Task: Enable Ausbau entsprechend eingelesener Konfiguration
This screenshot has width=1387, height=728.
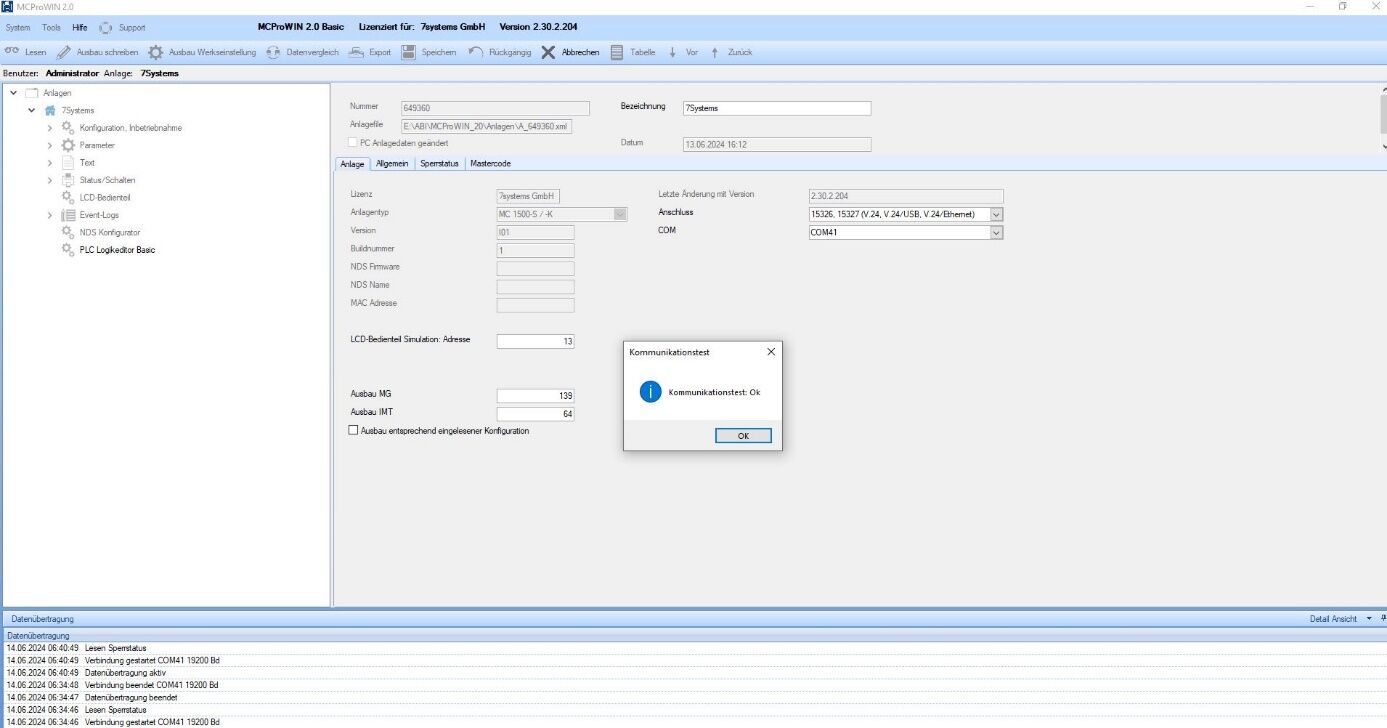Action: pyautogui.click(x=353, y=431)
